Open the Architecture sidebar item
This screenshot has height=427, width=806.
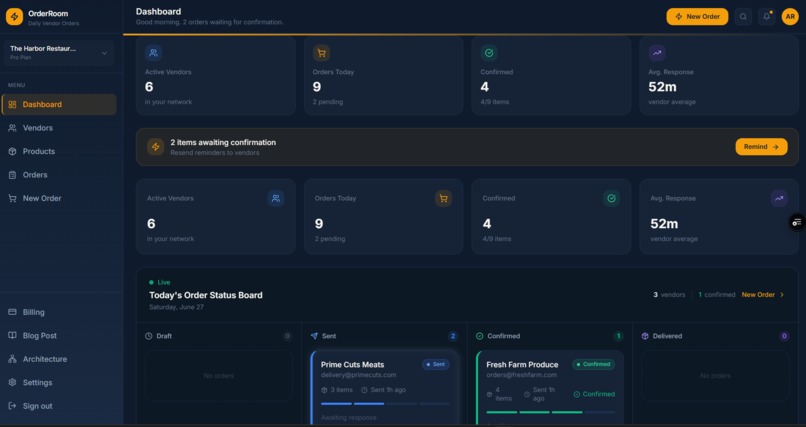click(x=59, y=359)
